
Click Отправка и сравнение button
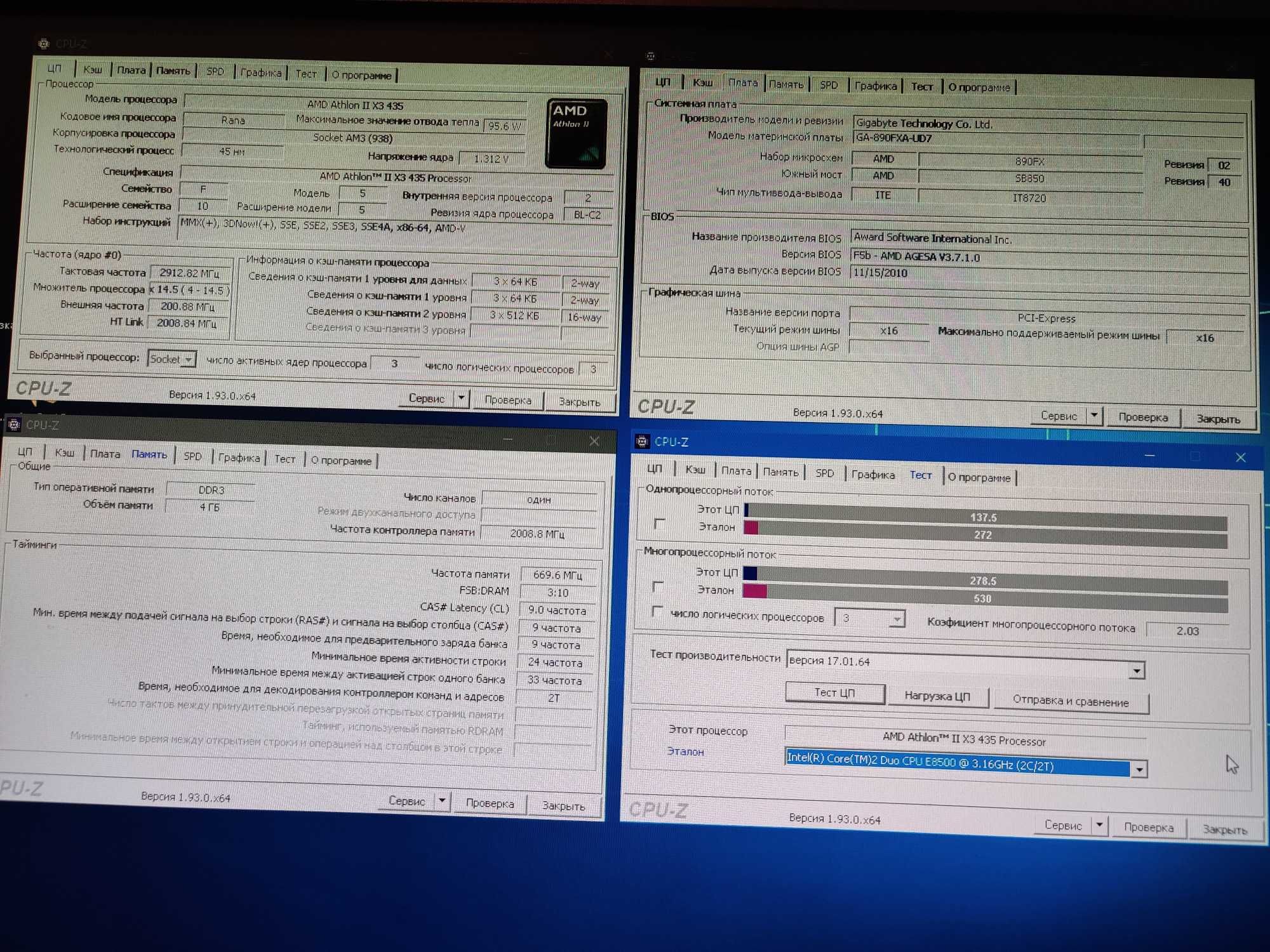pyautogui.click(x=1071, y=701)
